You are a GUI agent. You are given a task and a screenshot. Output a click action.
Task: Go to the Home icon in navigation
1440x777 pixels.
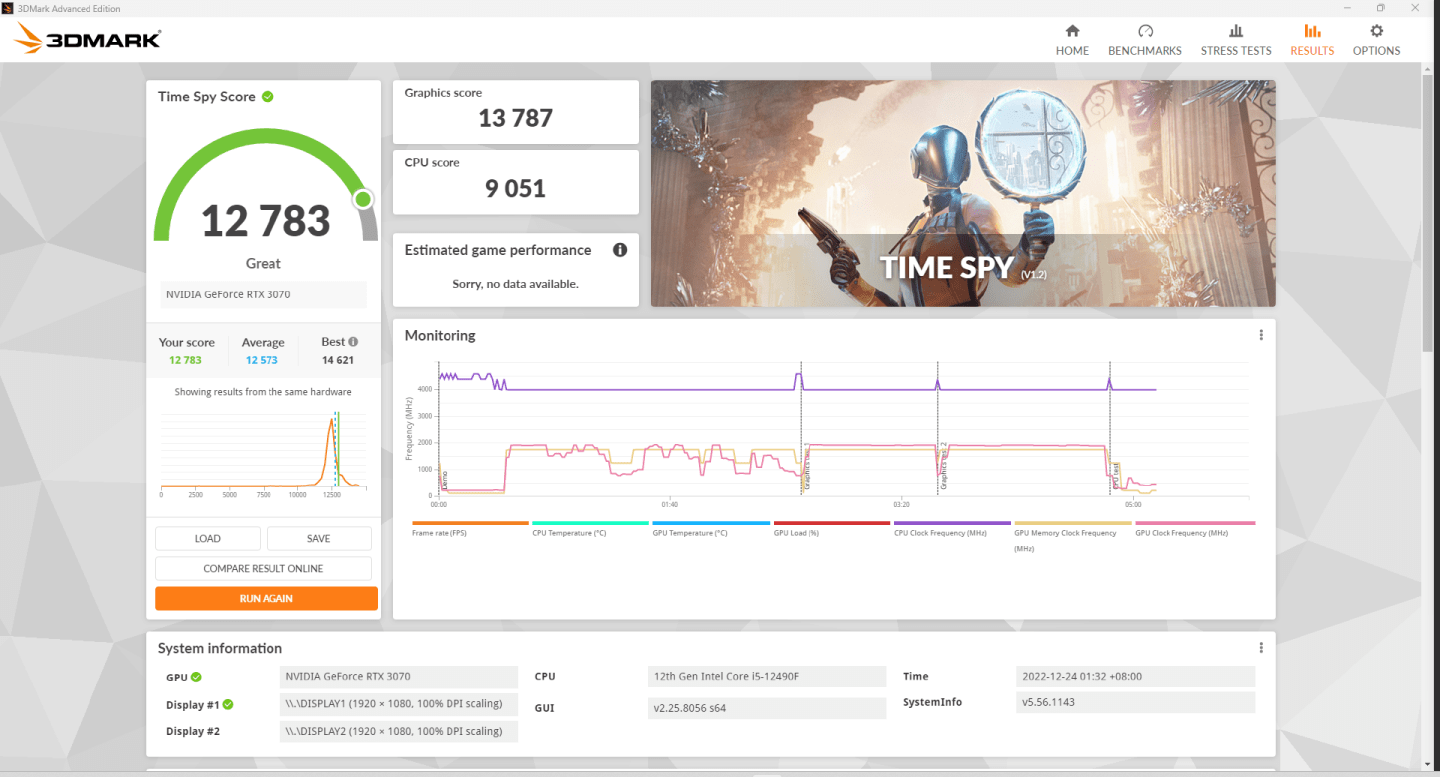1072,32
